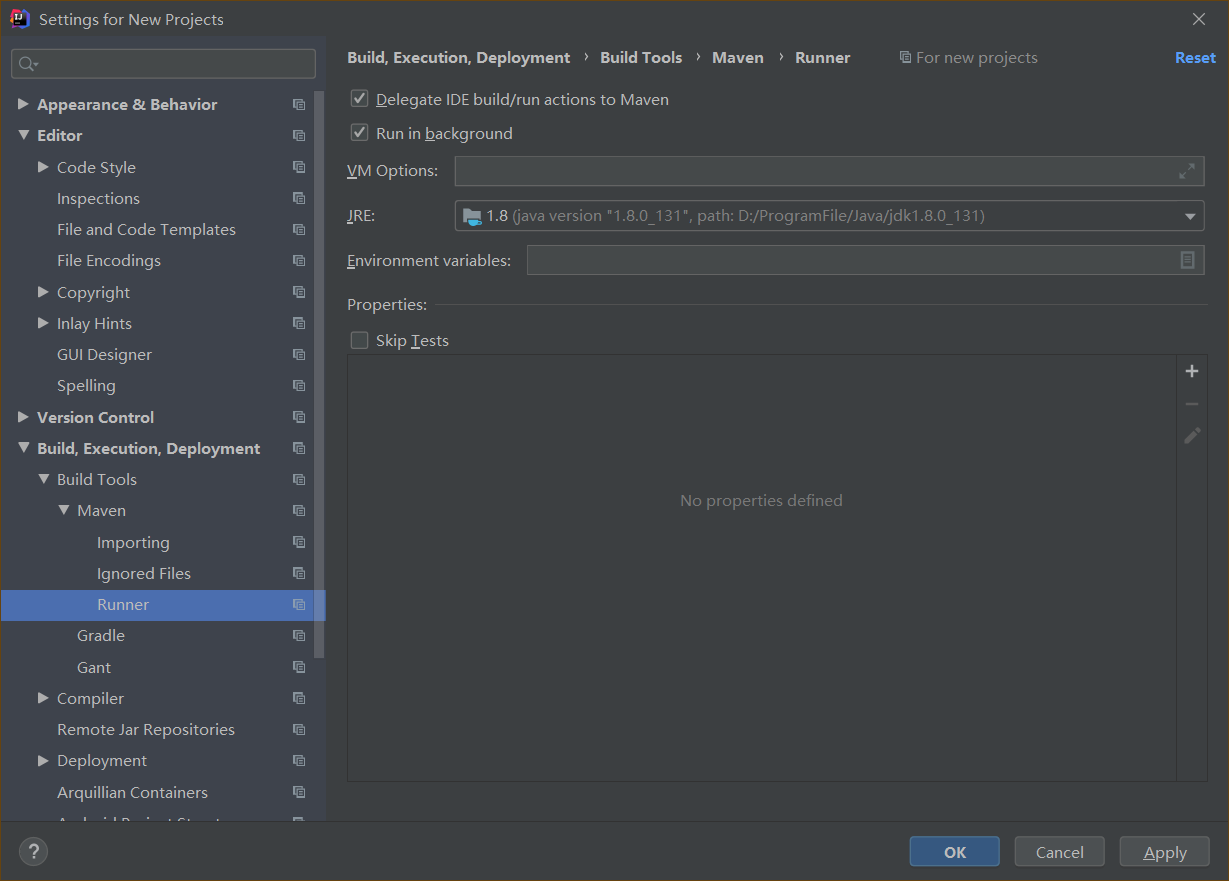
Task: Click project-level icon beside Build Tools
Action: (298, 479)
